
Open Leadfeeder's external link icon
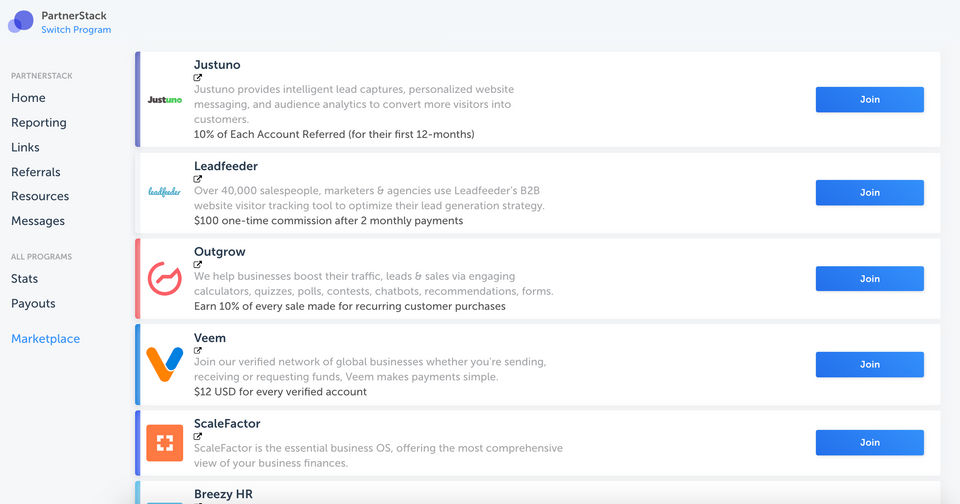click(x=198, y=179)
